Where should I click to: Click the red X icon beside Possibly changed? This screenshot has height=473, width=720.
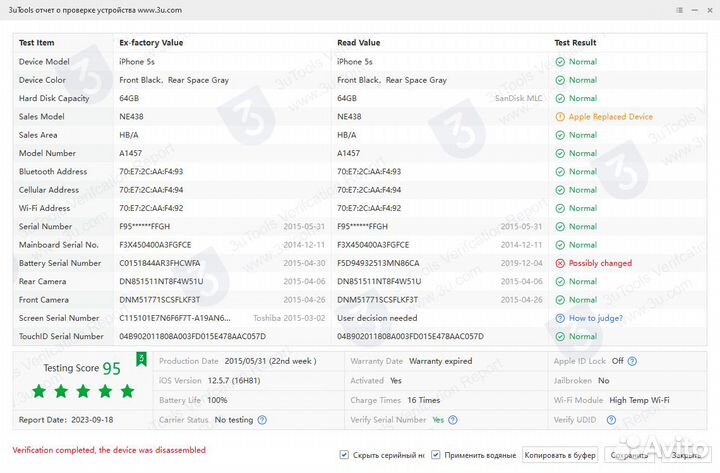561,263
